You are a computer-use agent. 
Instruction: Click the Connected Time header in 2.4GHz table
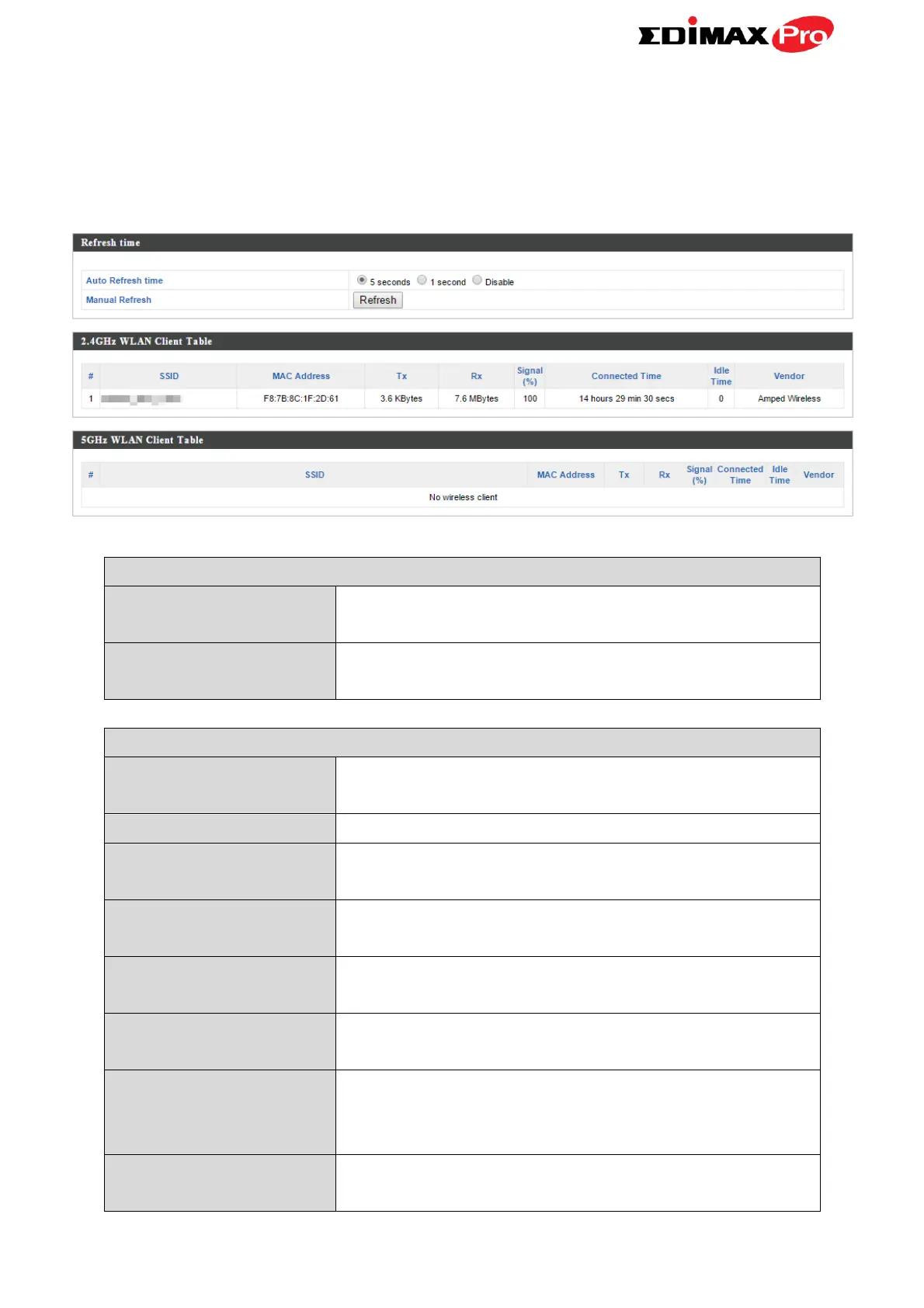[x=626, y=376]
